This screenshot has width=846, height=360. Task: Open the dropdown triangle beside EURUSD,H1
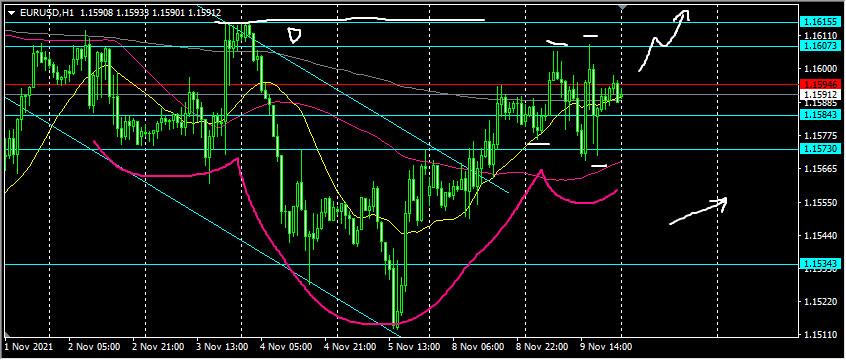tap(12, 12)
